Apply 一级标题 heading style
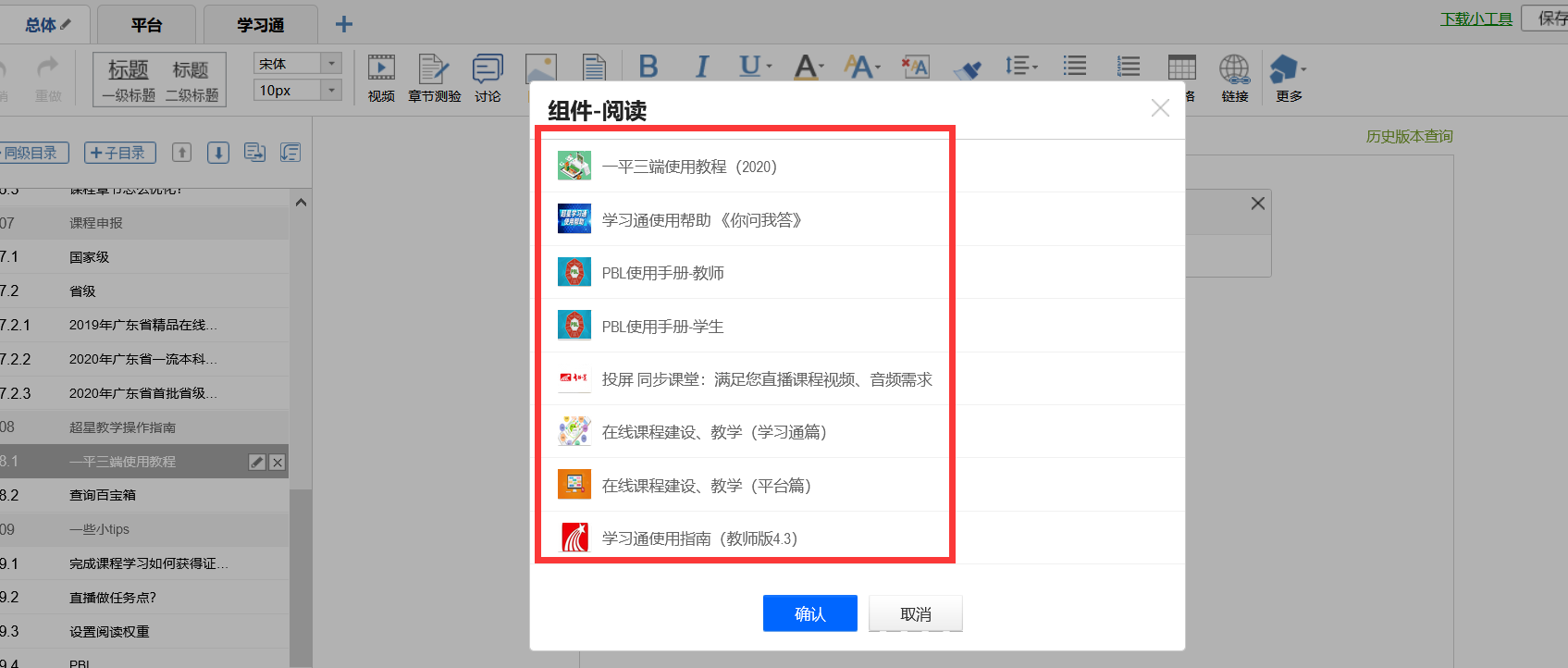This screenshot has height=668, width=1568. (x=129, y=79)
